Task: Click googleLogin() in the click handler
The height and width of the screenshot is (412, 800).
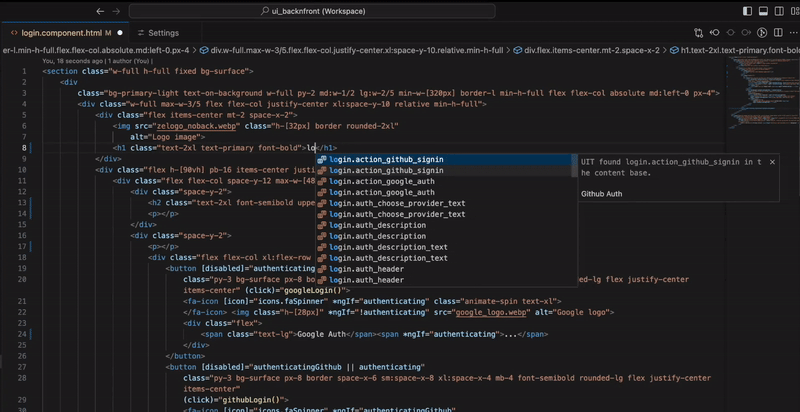Action: (x=314, y=290)
